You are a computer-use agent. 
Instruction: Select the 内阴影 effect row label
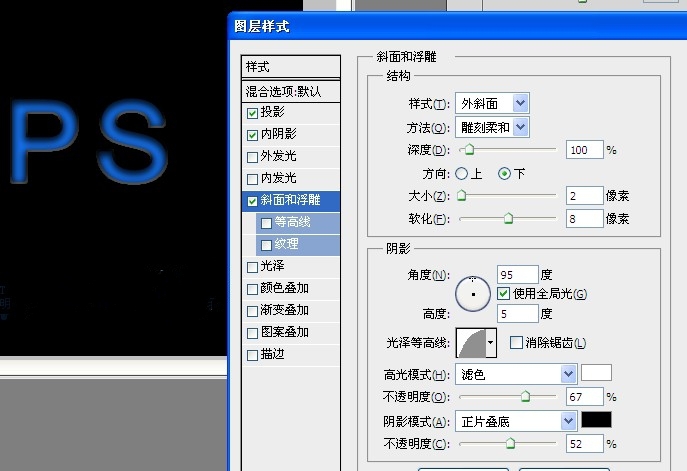coord(279,134)
